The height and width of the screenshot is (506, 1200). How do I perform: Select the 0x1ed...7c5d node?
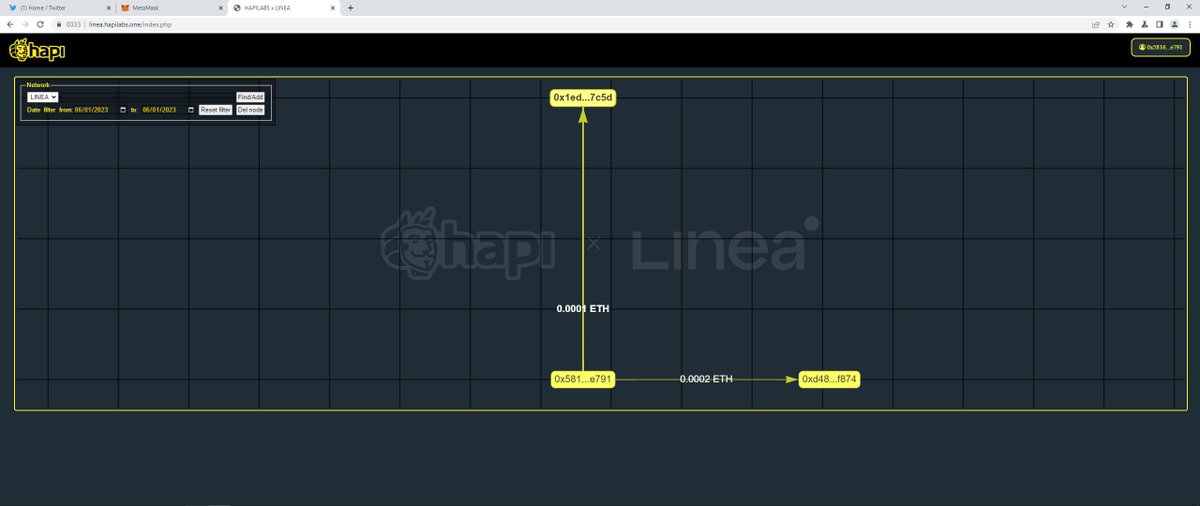coord(582,97)
